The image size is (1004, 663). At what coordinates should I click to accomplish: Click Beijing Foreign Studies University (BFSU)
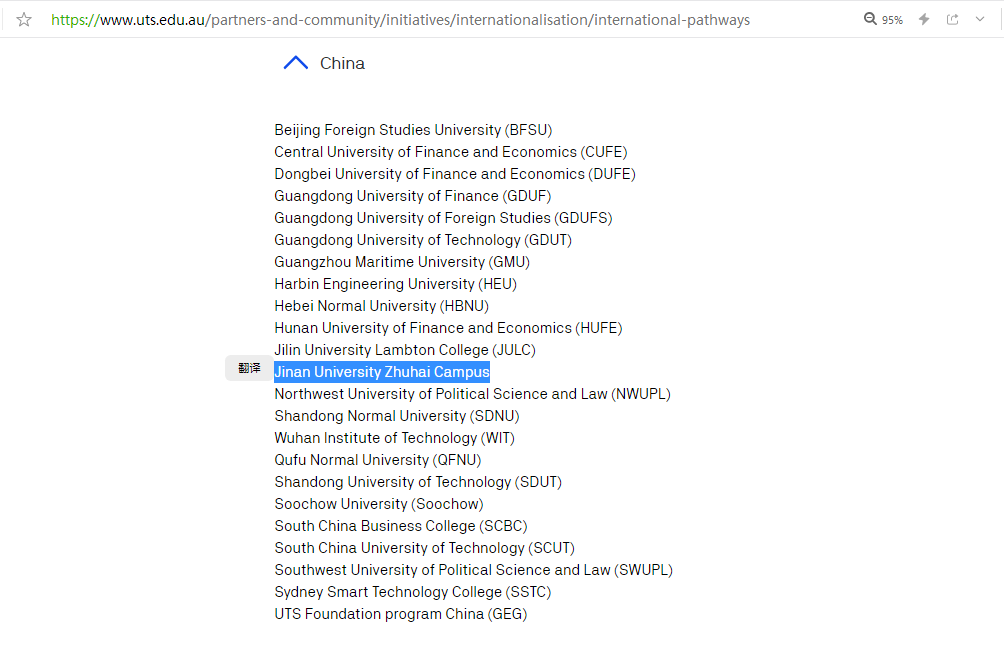(413, 130)
